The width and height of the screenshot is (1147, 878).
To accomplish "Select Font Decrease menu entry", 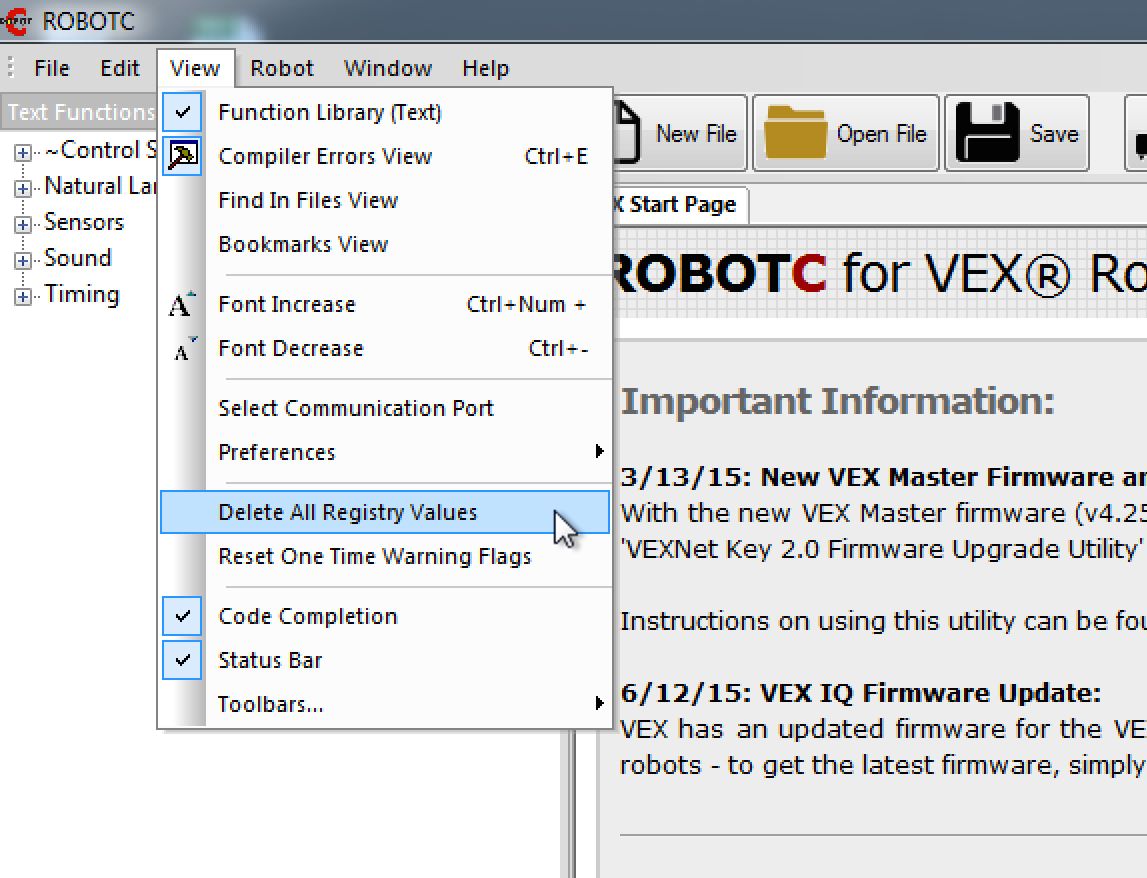I will pos(386,348).
